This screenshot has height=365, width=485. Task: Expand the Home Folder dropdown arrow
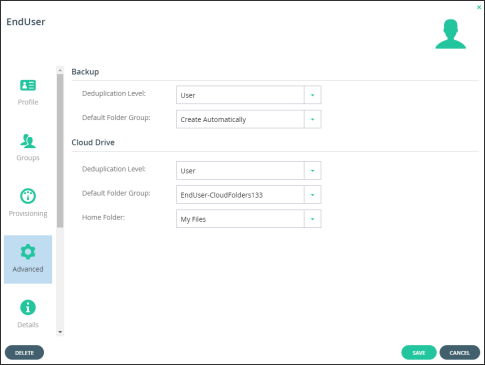pos(313,219)
